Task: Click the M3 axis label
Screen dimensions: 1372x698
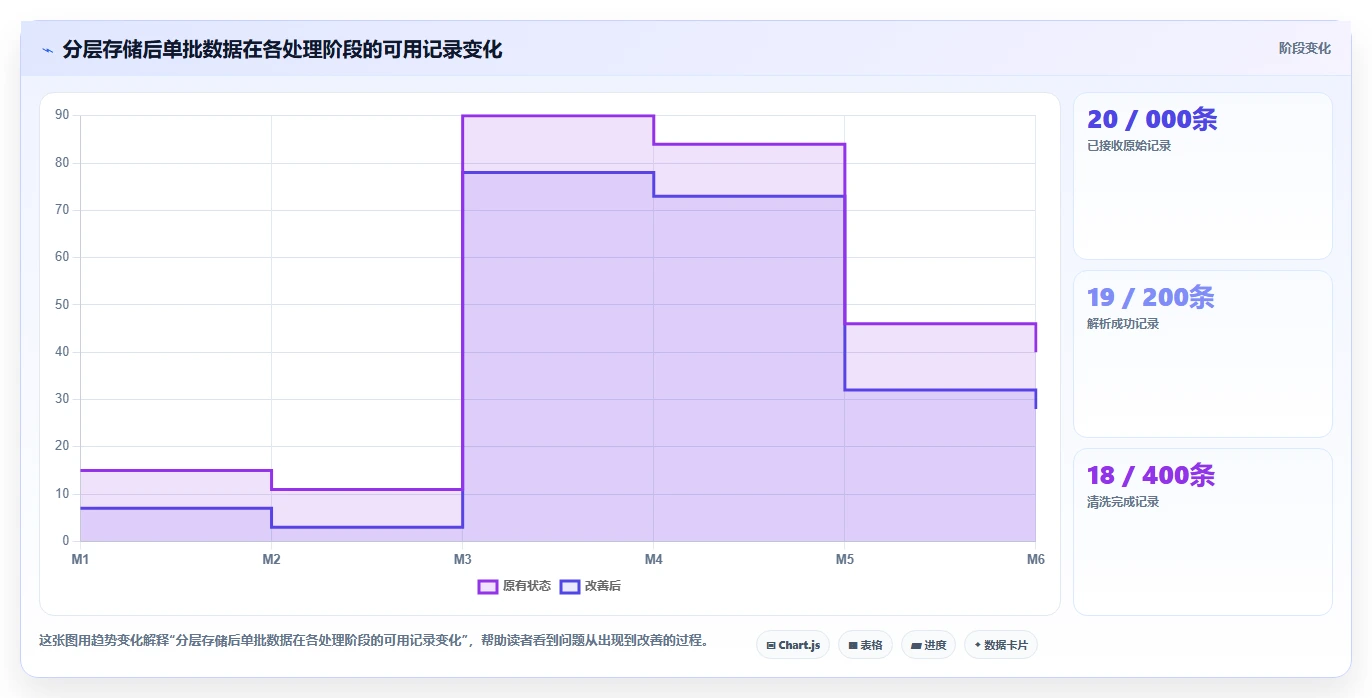Action: 462,559
